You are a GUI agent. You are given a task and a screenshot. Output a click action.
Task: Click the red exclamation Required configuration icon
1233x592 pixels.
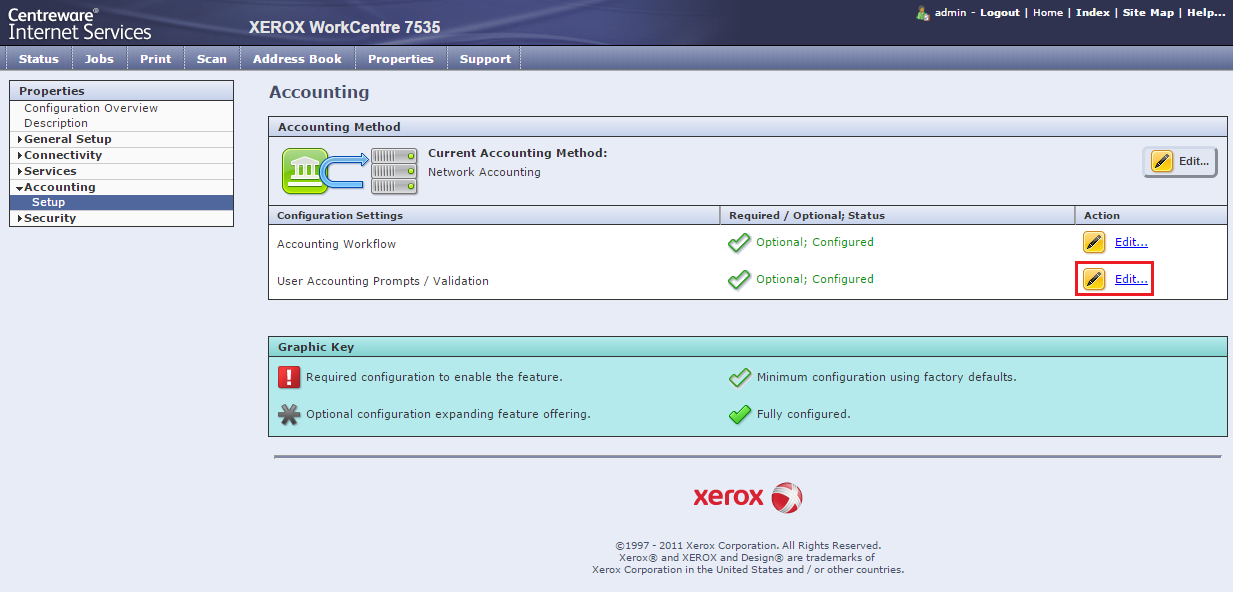[289, 377]
